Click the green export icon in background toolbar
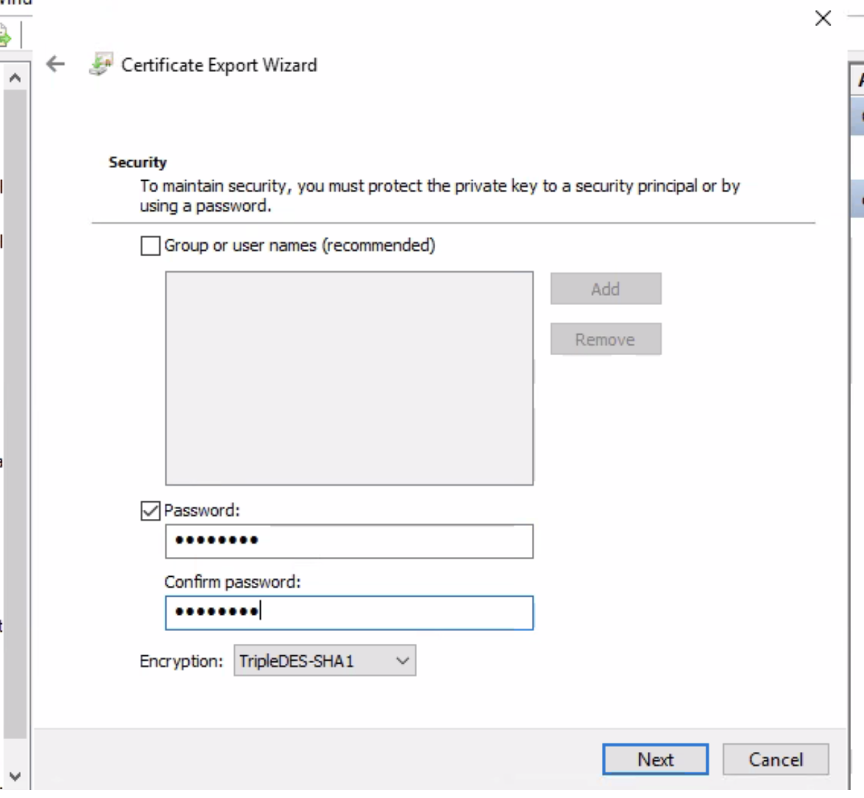 (x=4, y=37)
